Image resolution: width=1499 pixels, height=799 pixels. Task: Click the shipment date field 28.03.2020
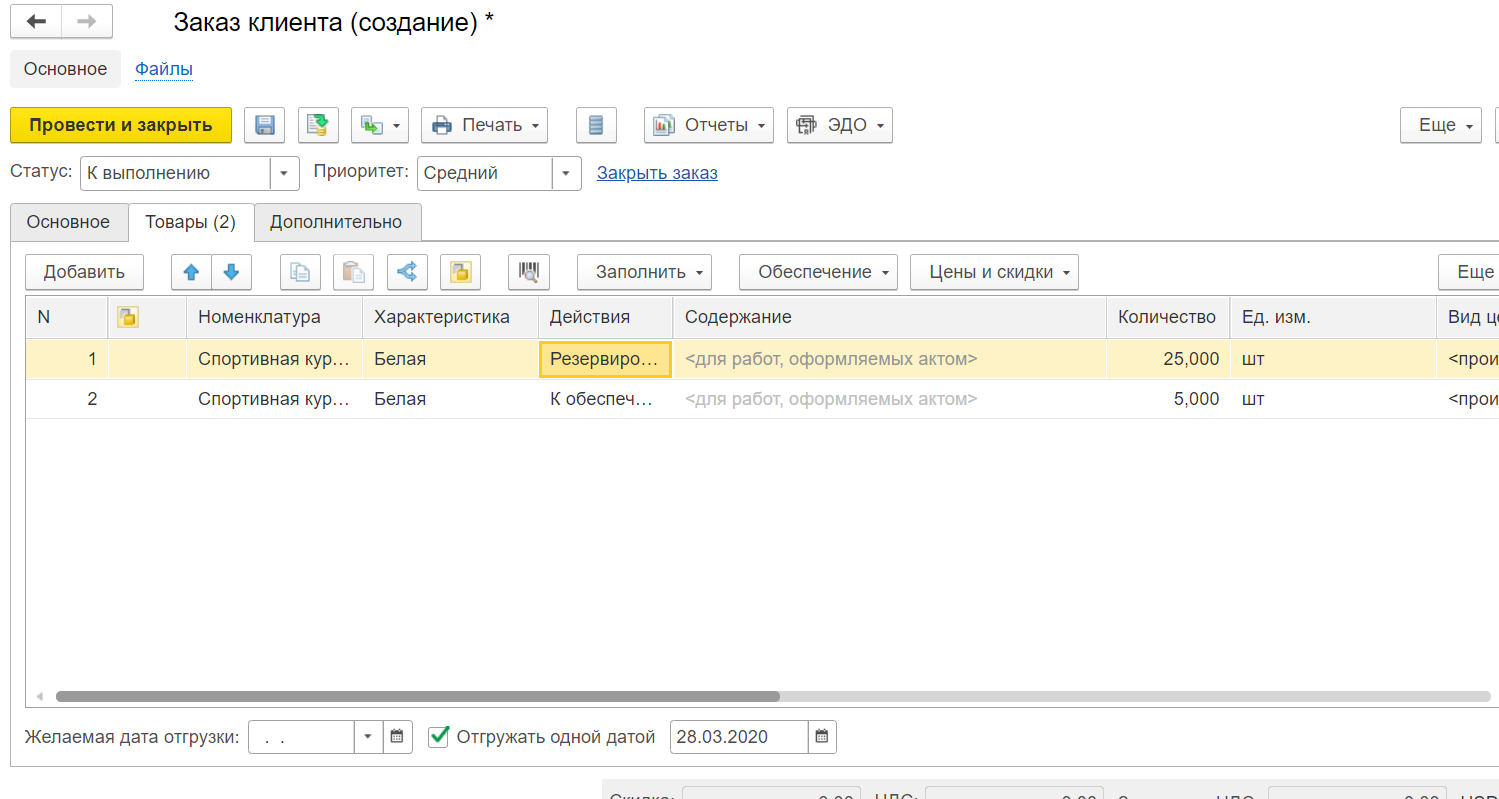pyautogui.click(x=738, y=737)
